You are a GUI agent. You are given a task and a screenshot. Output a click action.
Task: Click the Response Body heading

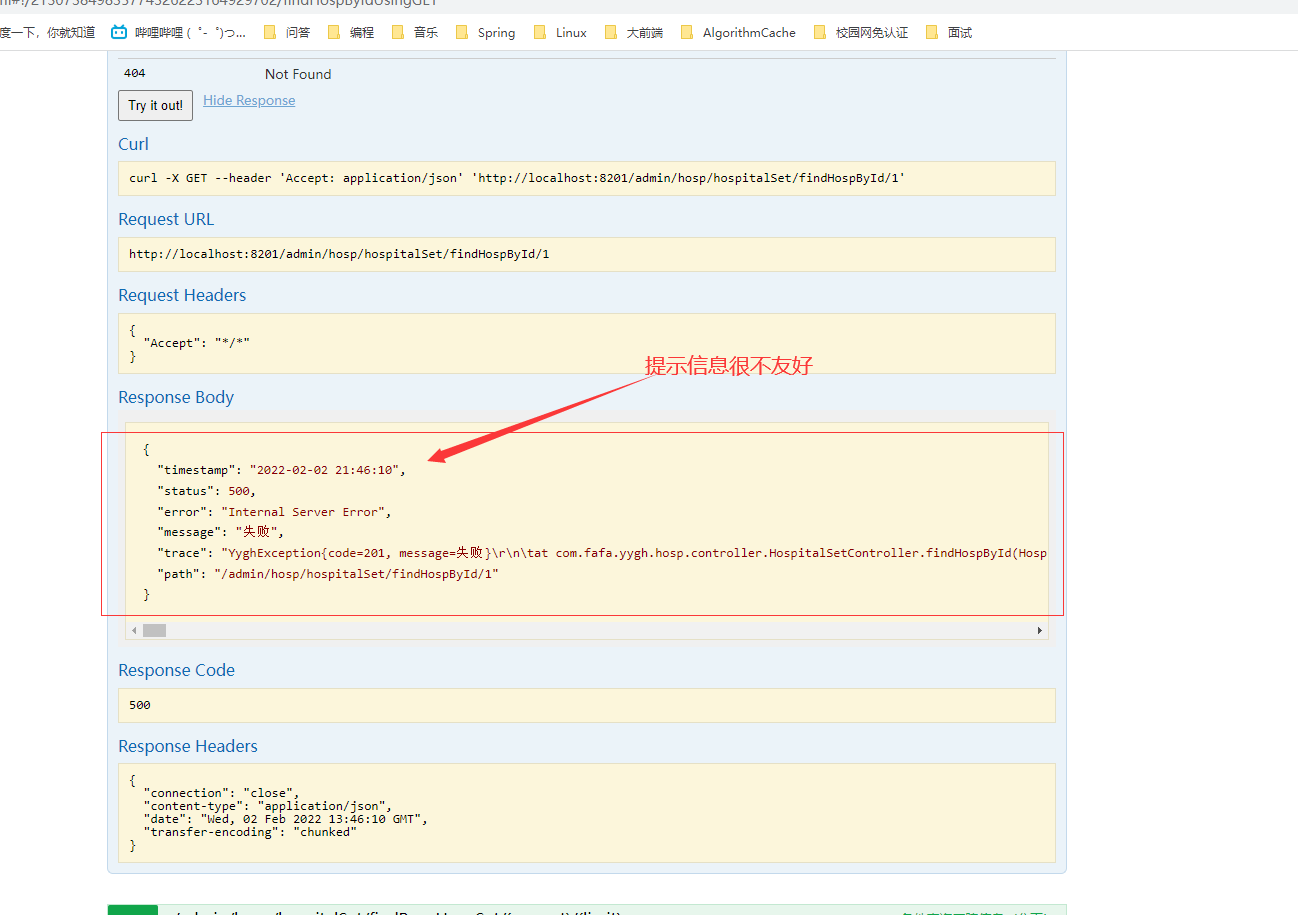pos(176,397)
